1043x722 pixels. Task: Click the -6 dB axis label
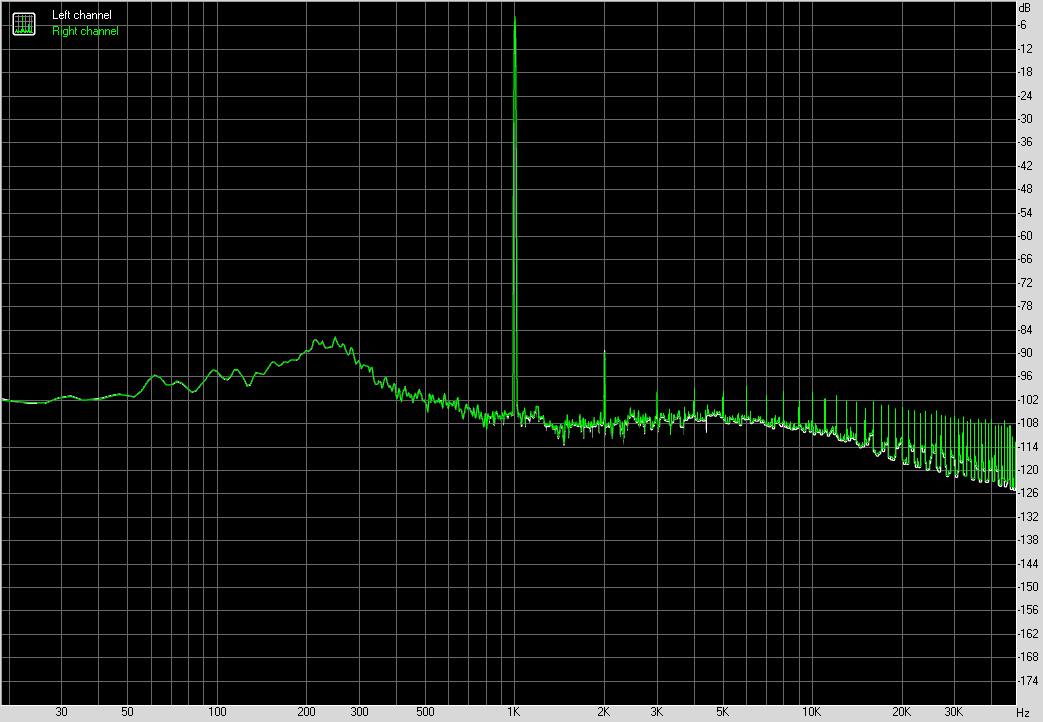(1022, 26)
